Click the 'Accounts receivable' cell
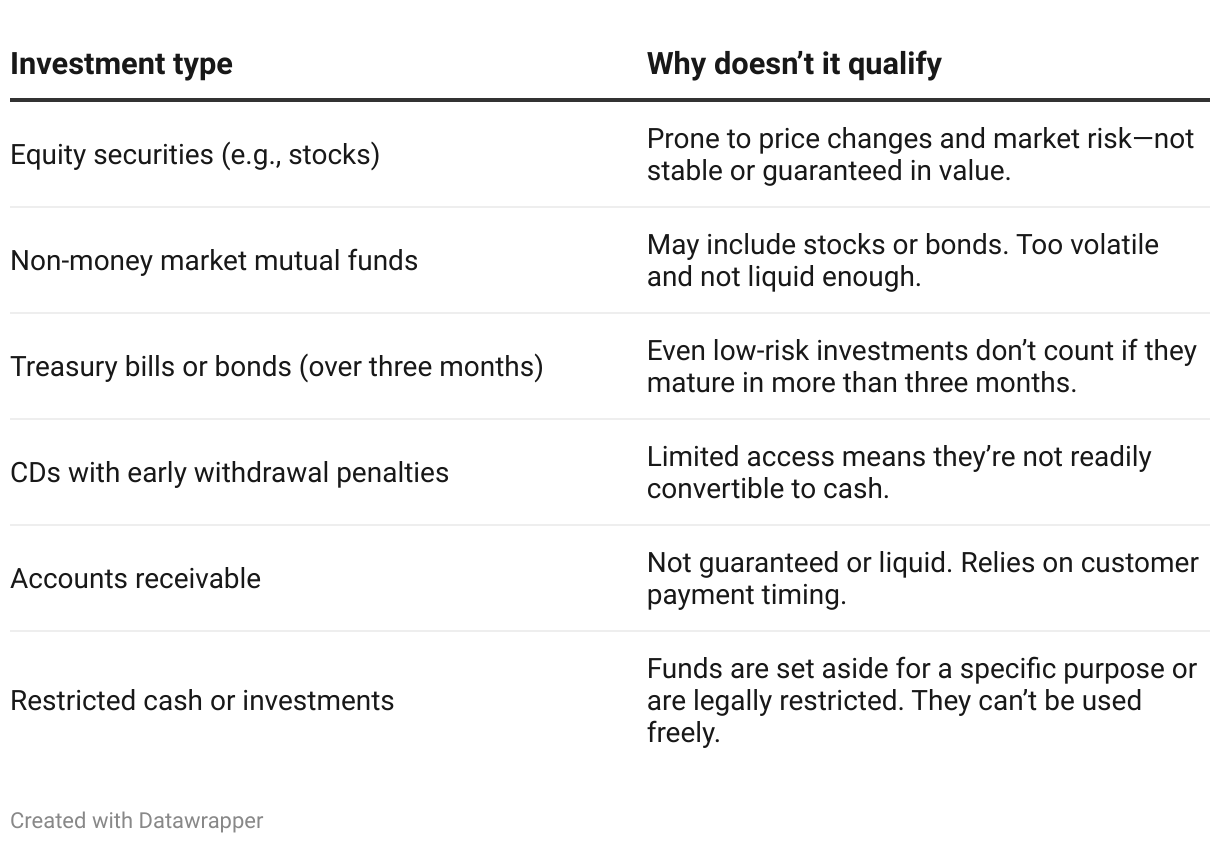 [136, 579]
